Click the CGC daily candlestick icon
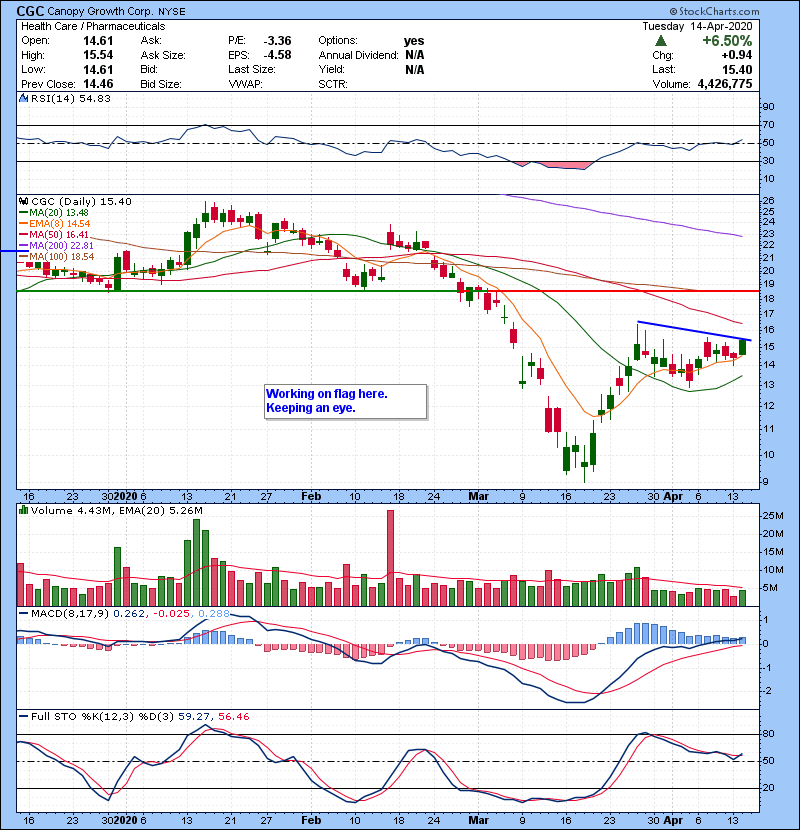This screenshot has width=800, height=830. pyautogui.click(x=23, y=201)
